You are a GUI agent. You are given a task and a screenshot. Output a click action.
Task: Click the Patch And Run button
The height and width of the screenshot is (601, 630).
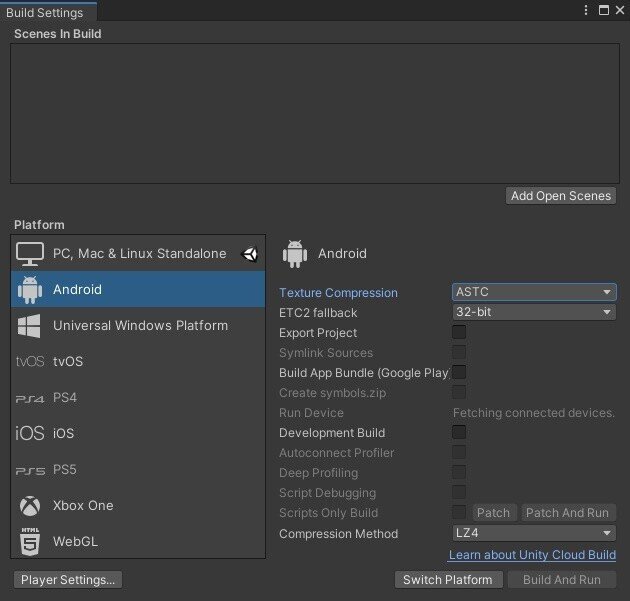click(x=567, y=513)
